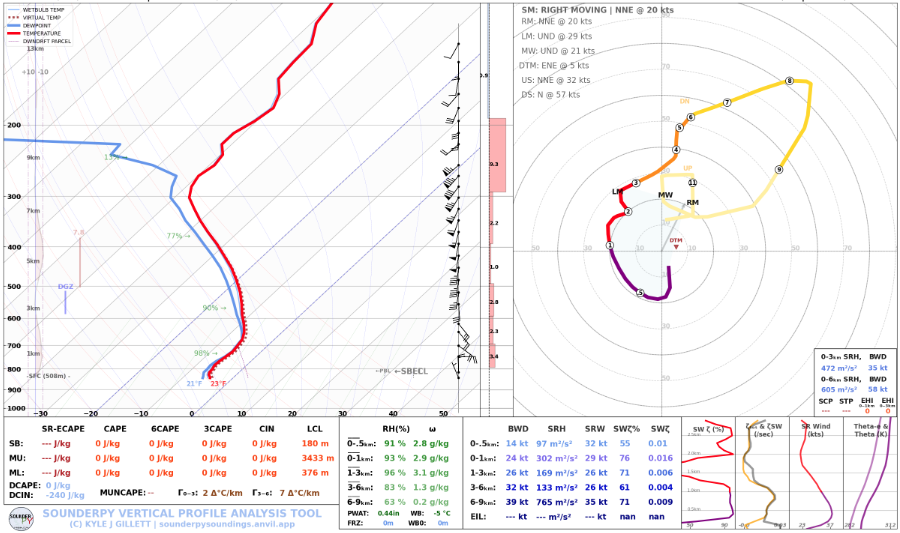
Task: Click the SOUNDERPY VERTICAL PROFILE ANALYSIS TOOL title
Action: 182,513
